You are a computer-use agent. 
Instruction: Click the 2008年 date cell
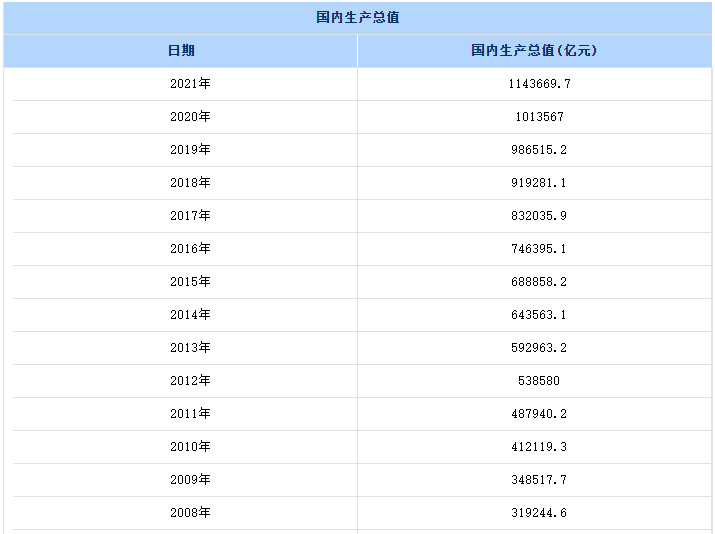pos(190,513)
